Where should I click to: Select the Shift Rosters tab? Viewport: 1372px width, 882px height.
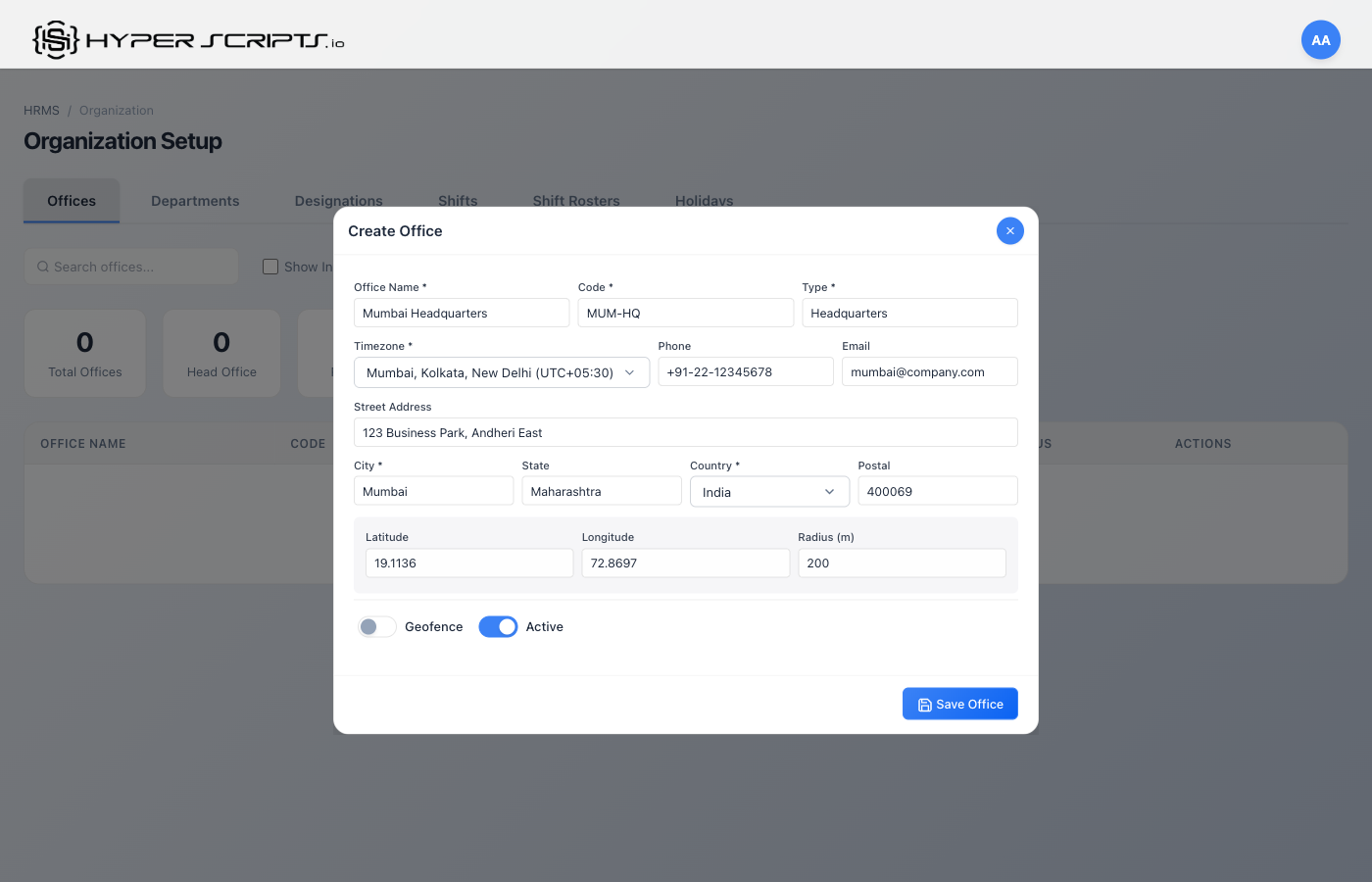(x=576, y=201)
